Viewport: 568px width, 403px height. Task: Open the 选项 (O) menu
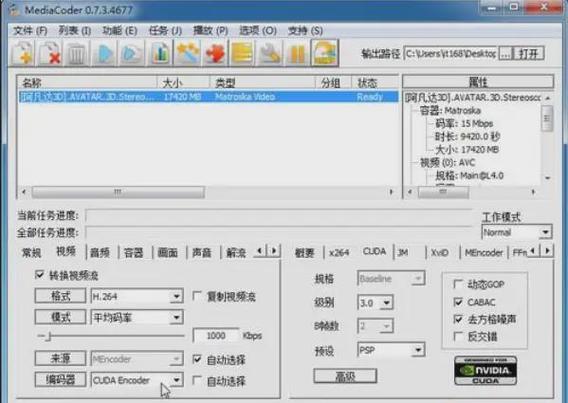[258, 31]
